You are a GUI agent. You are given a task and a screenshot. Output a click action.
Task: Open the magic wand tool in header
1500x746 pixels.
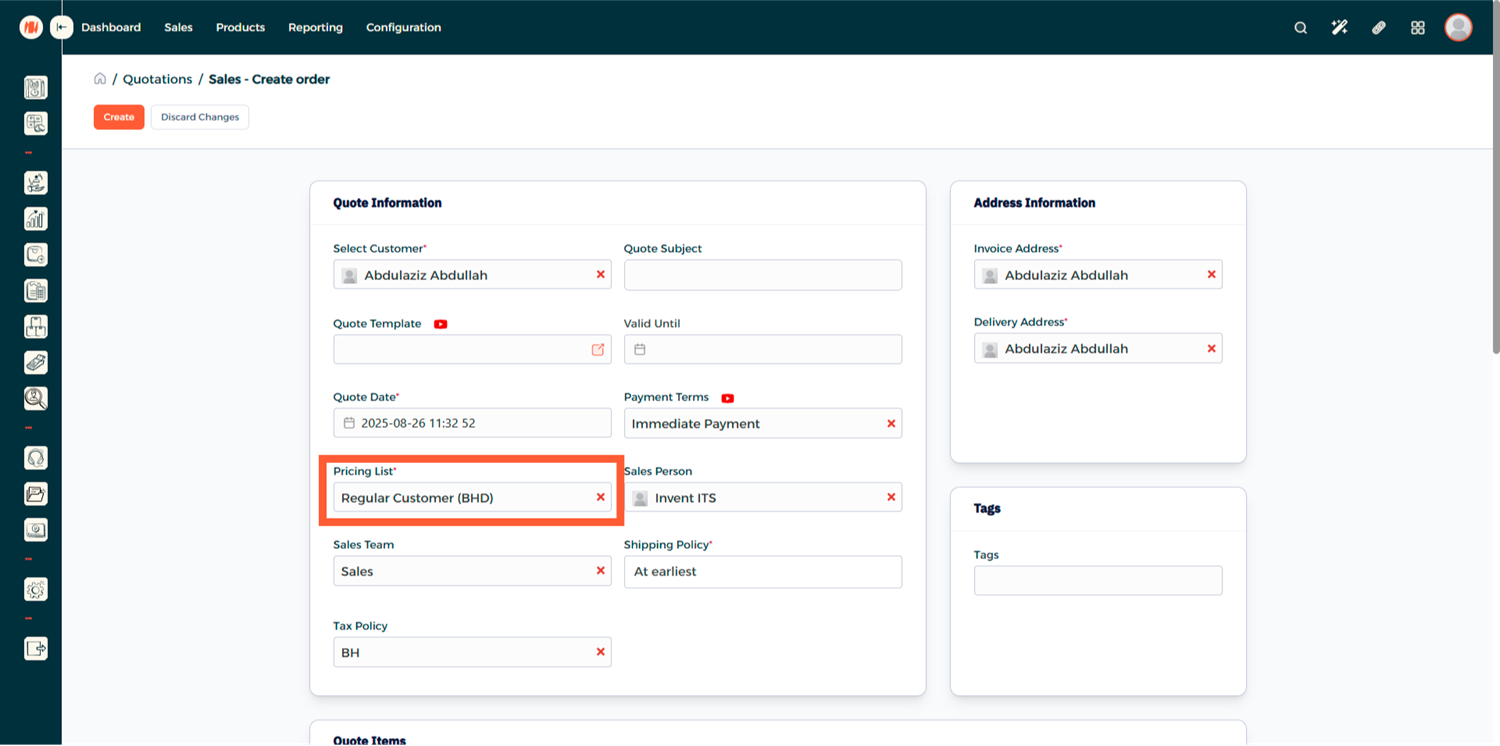[x=1339, y=28]
